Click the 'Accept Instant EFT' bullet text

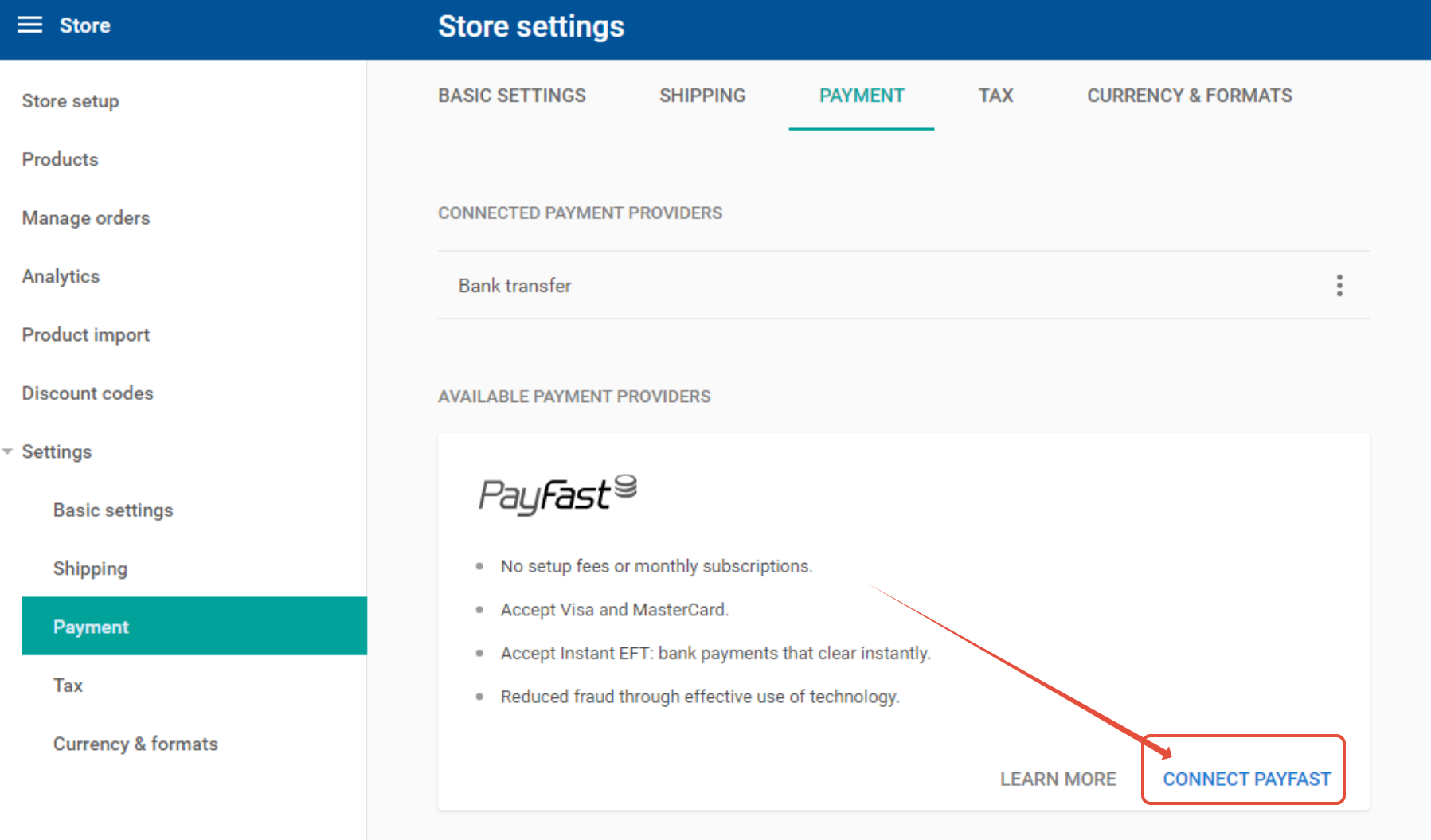point(715,653)
